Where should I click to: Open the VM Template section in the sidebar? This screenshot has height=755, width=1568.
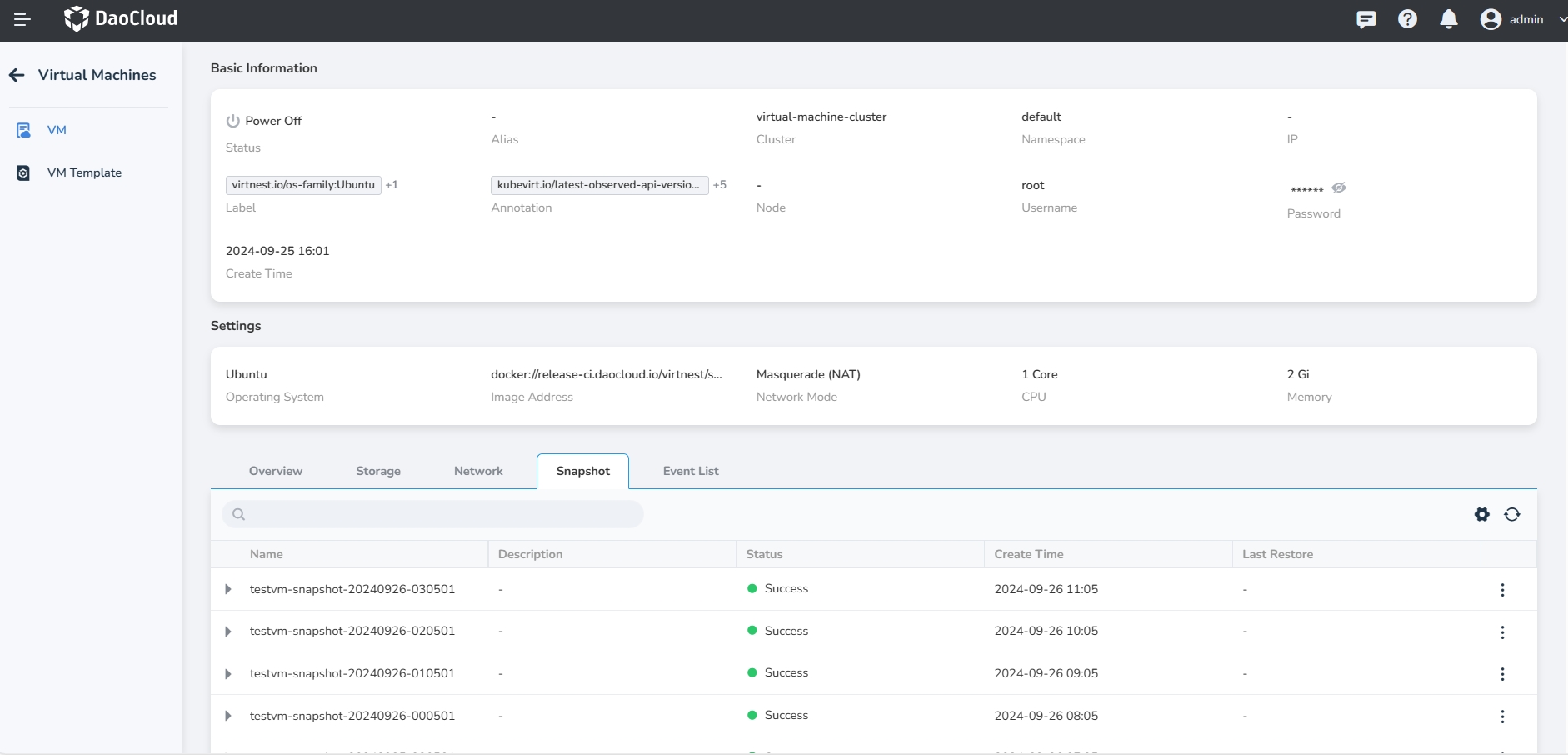[x=83, y=172]
